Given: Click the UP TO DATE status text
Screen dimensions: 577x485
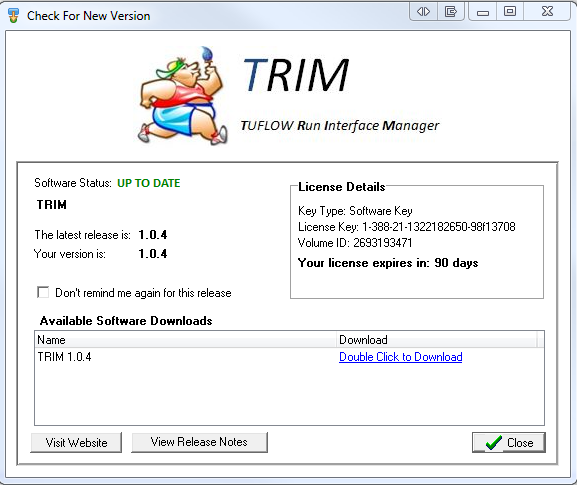Looking at the screenshot, I should tap(149, 183).
